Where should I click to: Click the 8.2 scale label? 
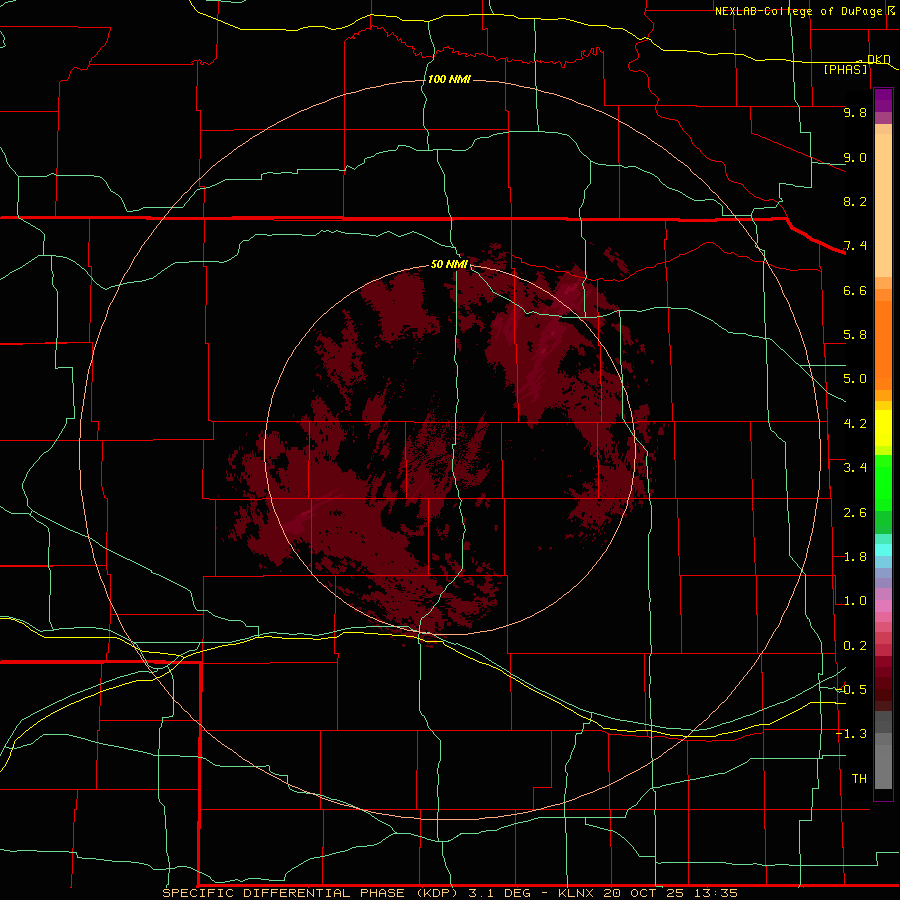tap(855, 201)
